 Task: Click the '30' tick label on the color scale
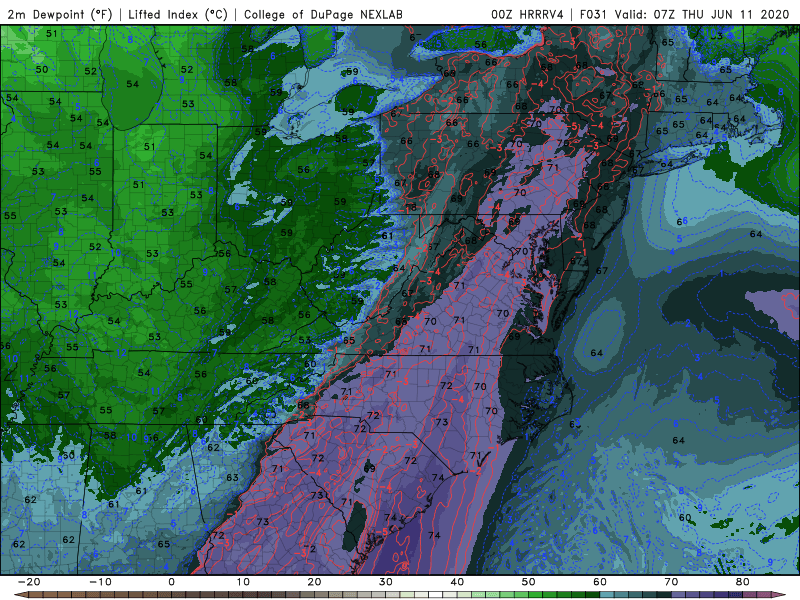click(386, 582)
